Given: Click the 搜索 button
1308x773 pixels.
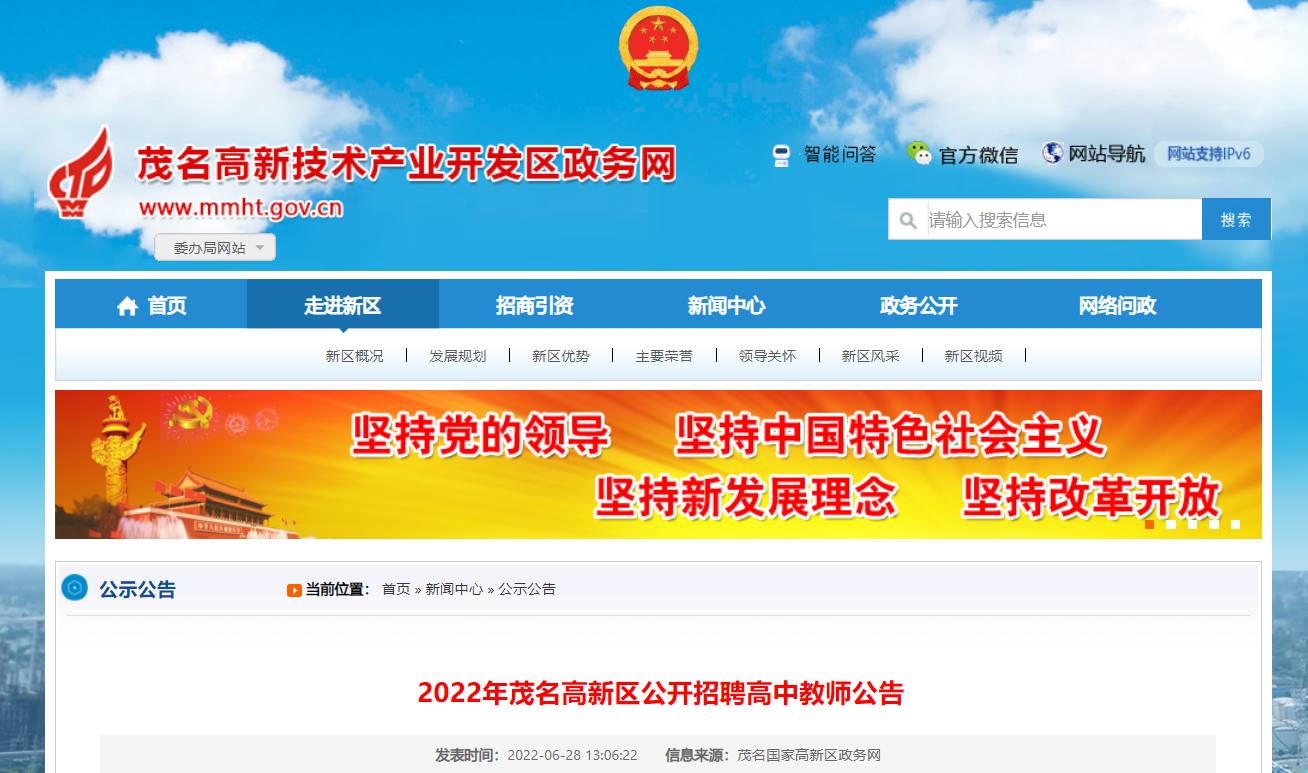Looking at the screenshot, I should click(1236, 219).
